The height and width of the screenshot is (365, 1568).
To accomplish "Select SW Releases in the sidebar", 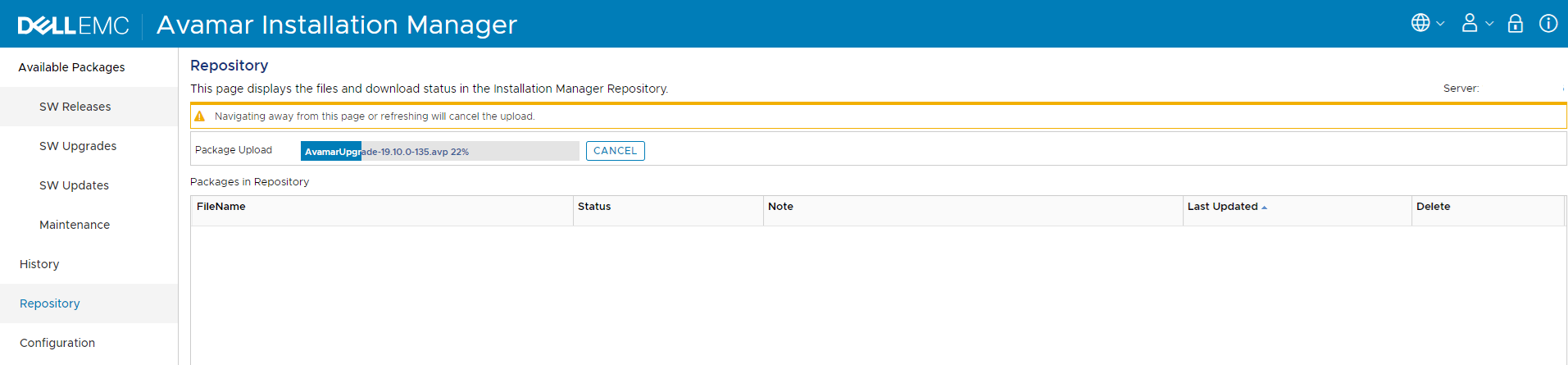I will coord(75,107).
